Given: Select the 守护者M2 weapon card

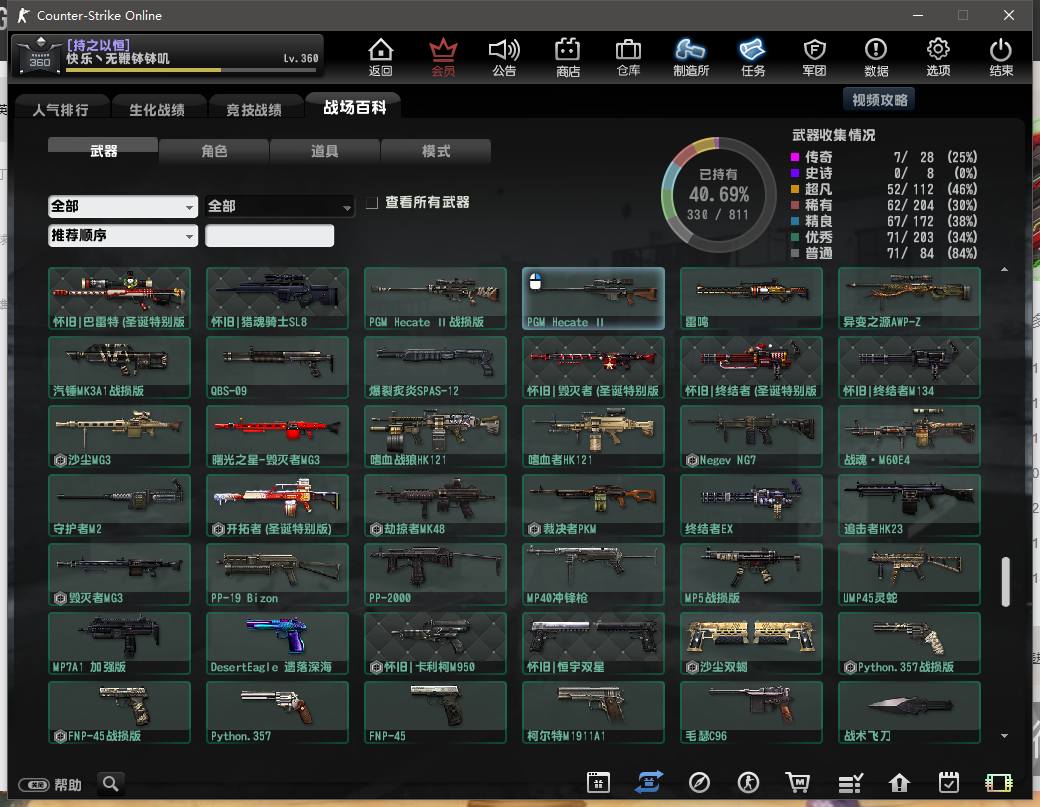Looking at the screenshot, I should 119,505.
